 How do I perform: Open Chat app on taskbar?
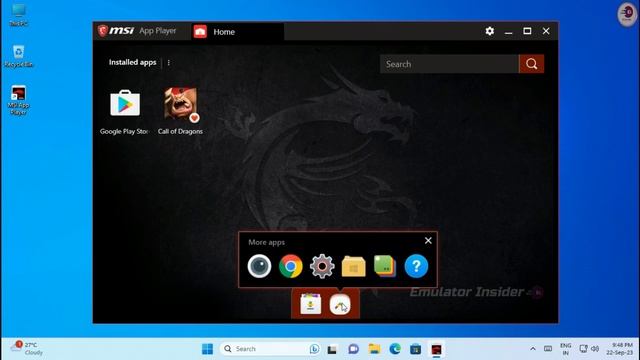pyautogui.click(x=353, y=349)
